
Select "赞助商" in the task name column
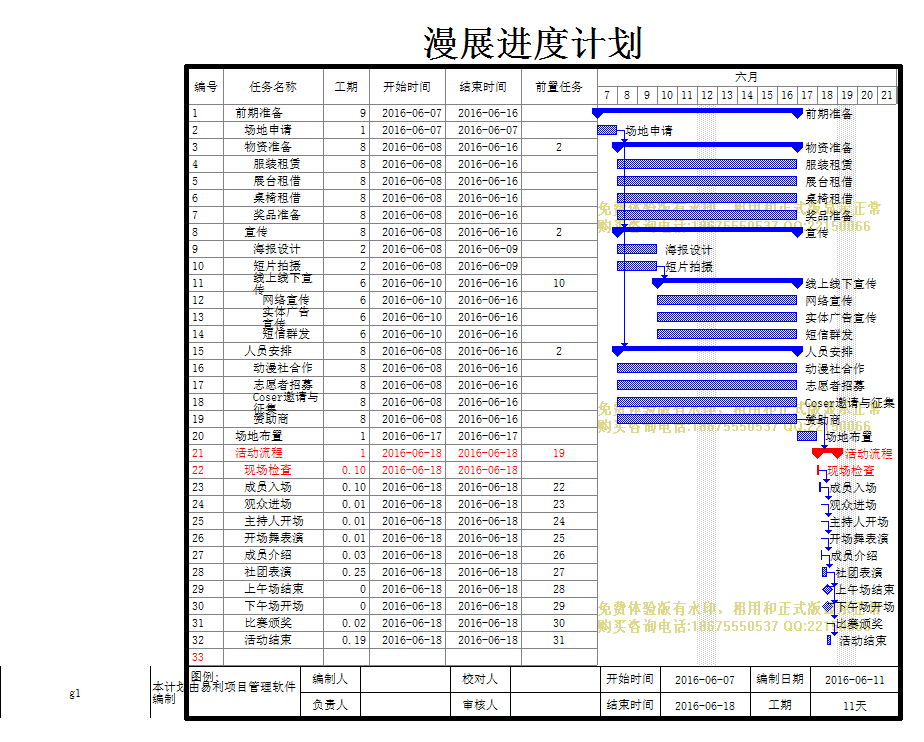(270, 419)
